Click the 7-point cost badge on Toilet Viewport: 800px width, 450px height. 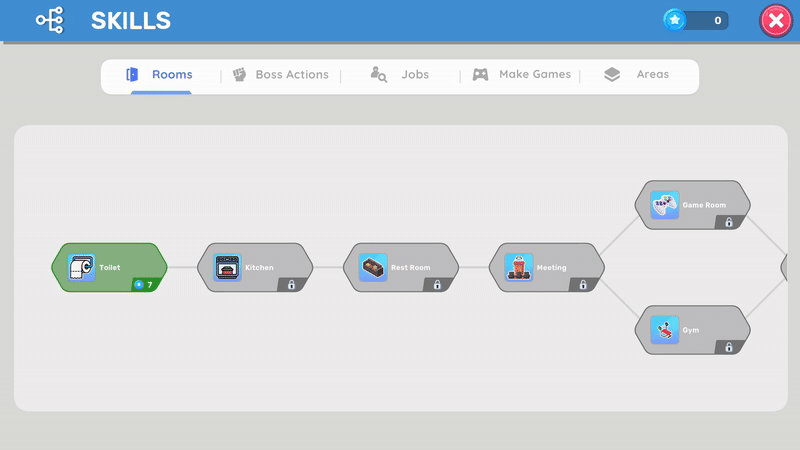pos(145,285)
